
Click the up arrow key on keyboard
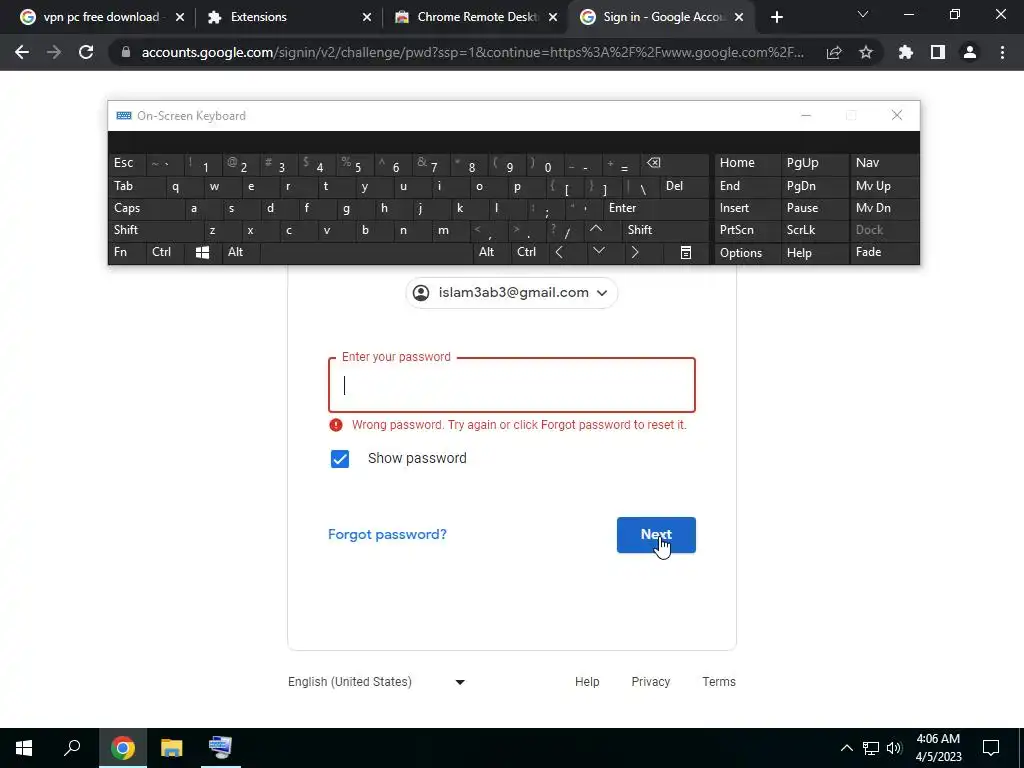[x=596, y=230]
